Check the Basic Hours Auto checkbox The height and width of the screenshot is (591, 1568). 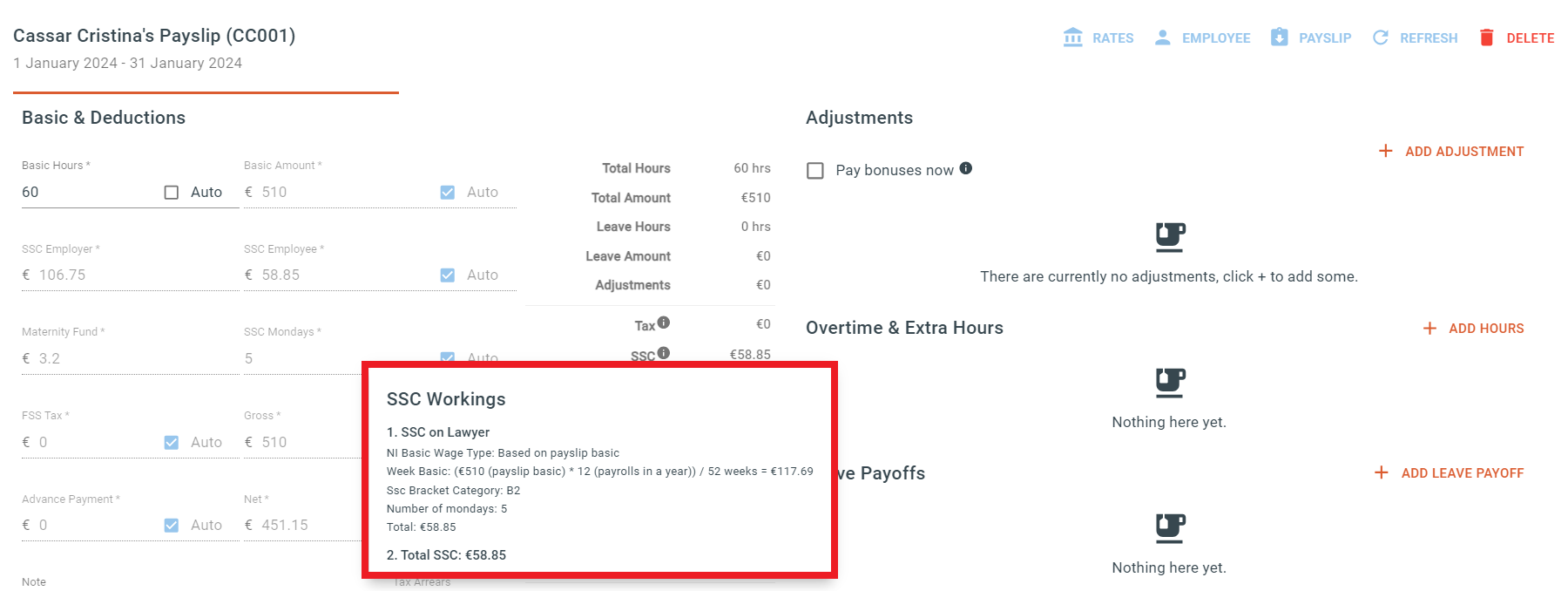(172, 193)
